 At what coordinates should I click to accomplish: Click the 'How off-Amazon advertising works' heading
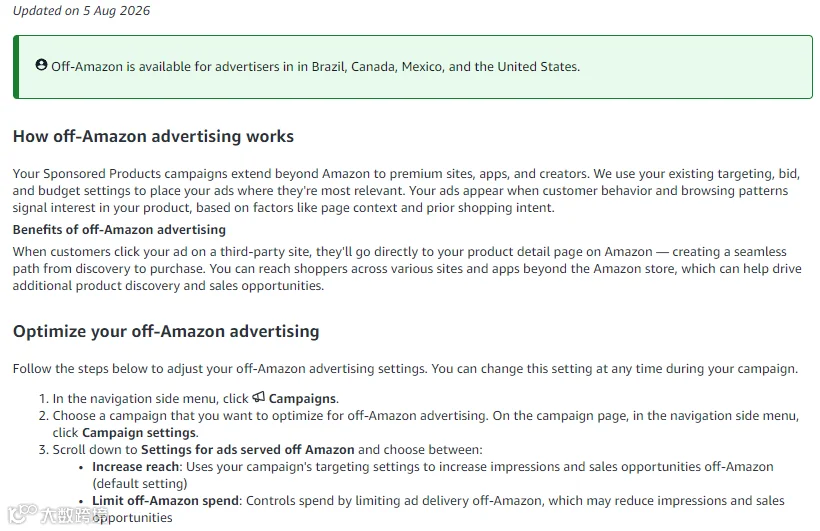pos(153,137)
